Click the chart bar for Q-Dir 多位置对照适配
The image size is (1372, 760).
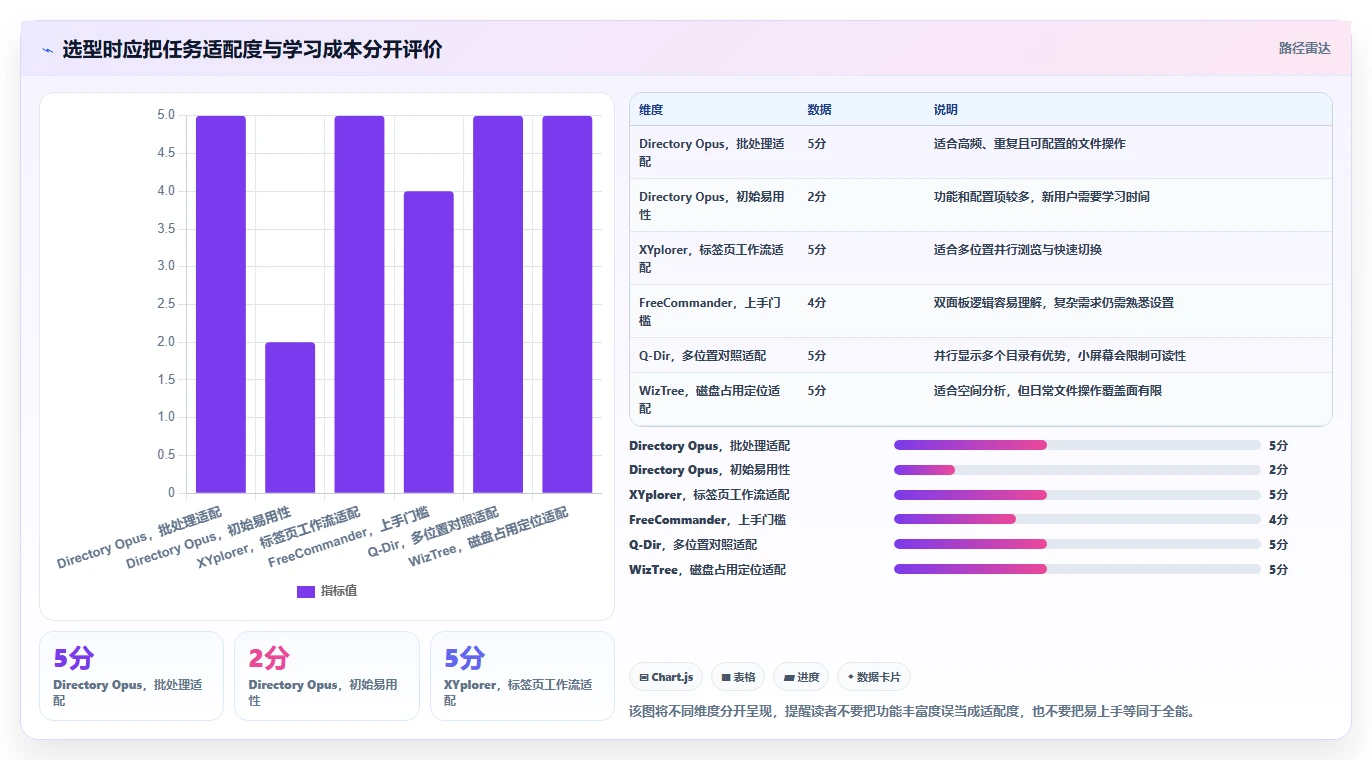click(498, 304)
